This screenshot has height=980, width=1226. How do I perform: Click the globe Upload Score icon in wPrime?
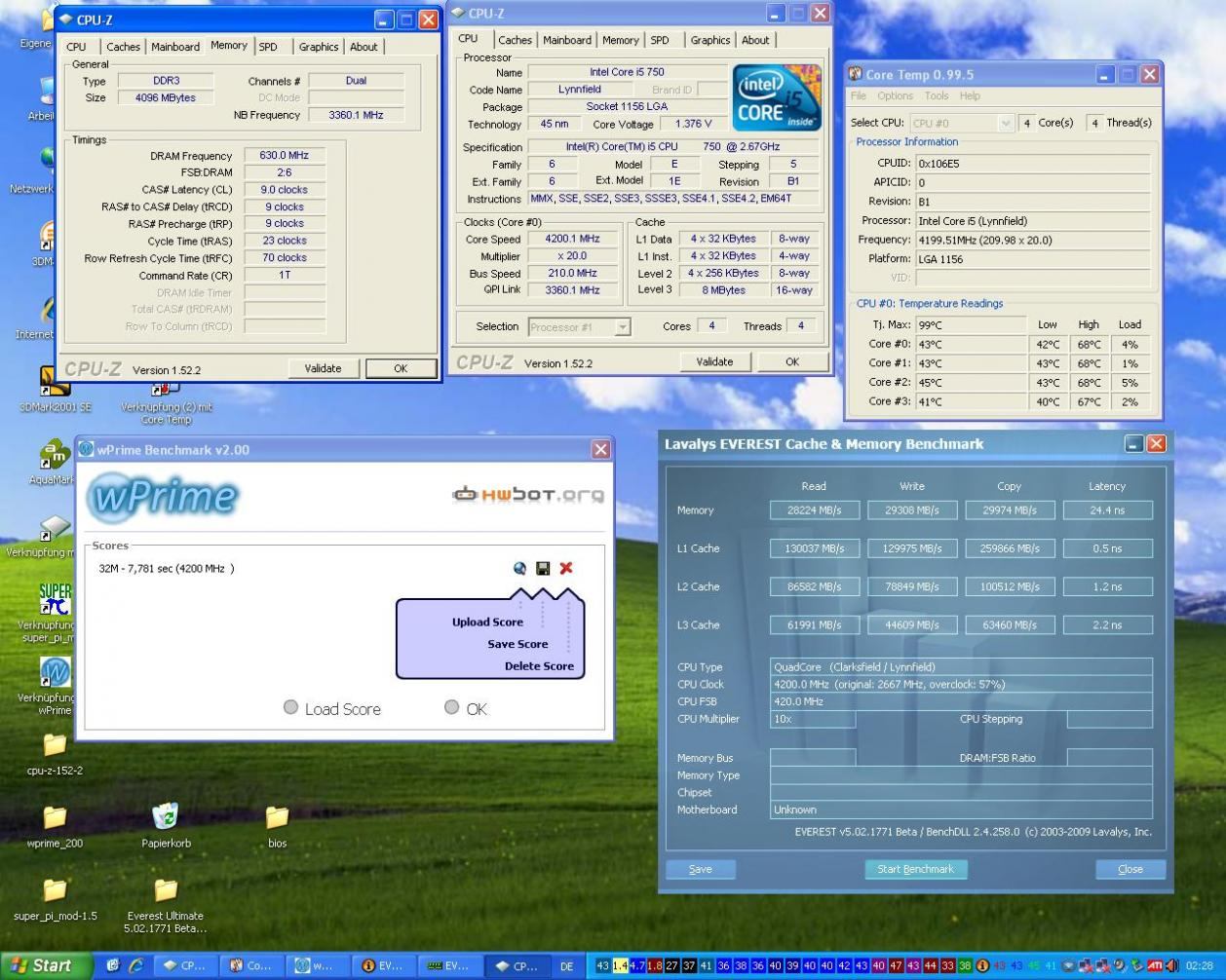click(x=519, y=568)
